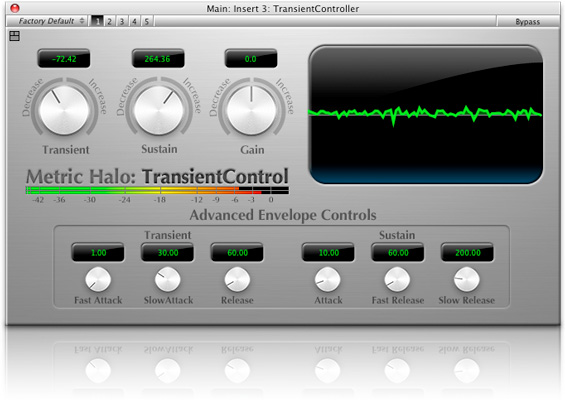Image resolution: width=565 pixels, height=400 pixels.
Task: Click the Transient value field showing -72.42
Action: tap(64, 59)
